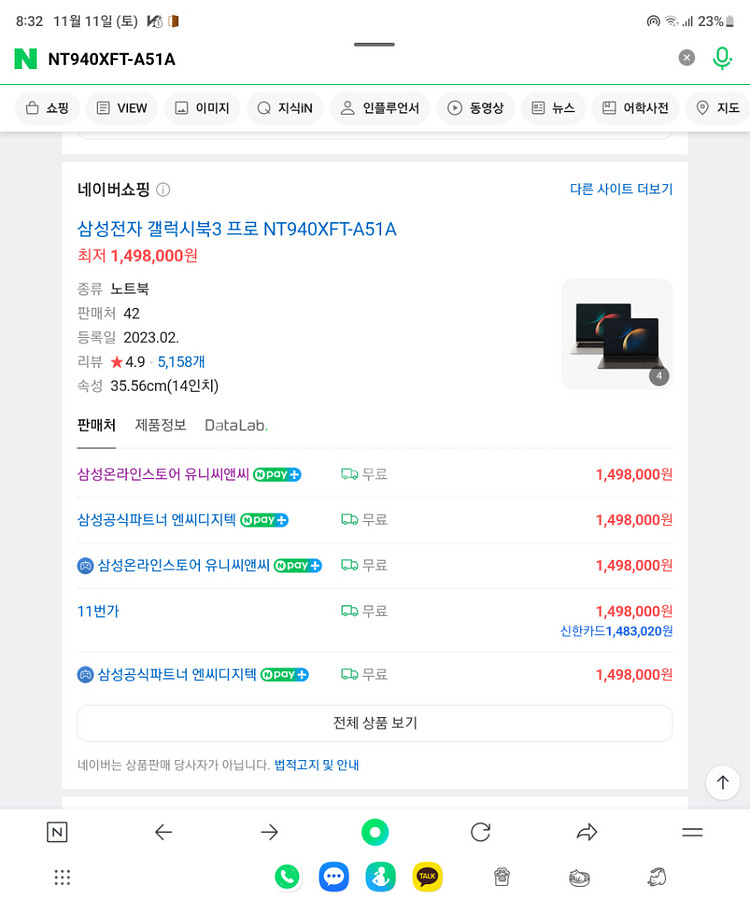750x900 pixels.
Task: Open the 쇼핑 tab
Action: (x=47, y=108)
